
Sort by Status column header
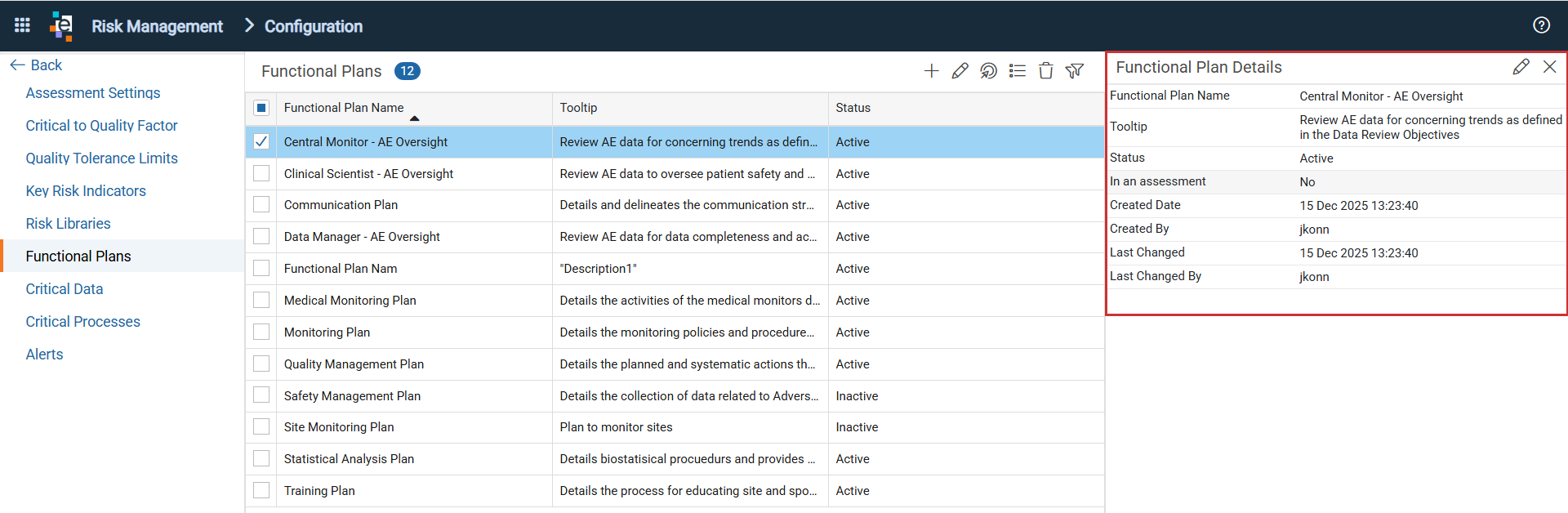[x=853, y=108]
